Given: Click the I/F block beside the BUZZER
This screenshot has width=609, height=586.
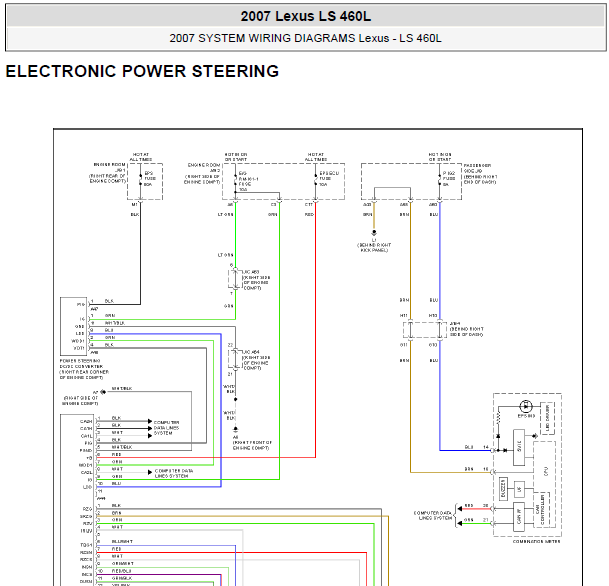Looking at the screenshot, I should pyautogui.click(x=519, y=489).
